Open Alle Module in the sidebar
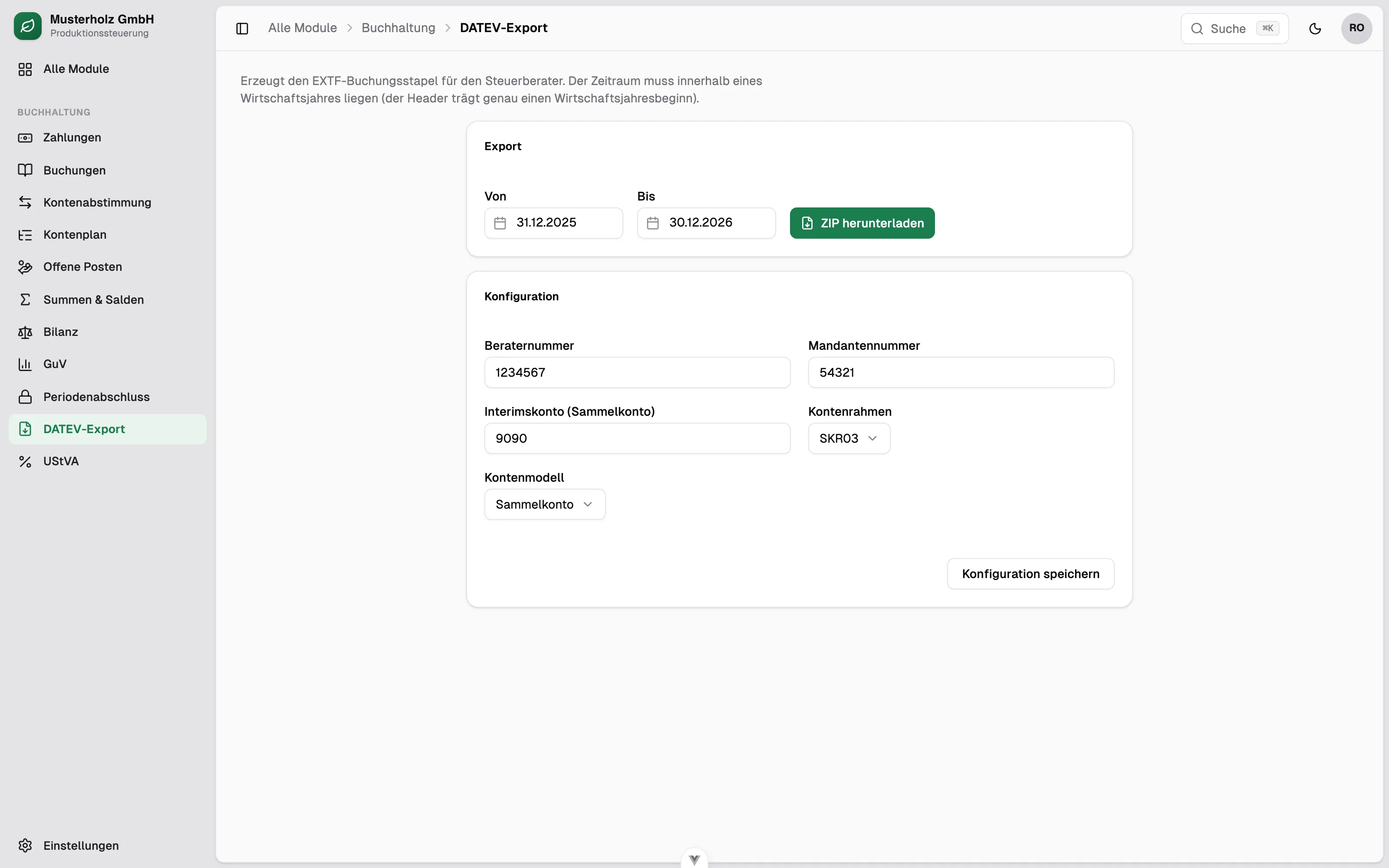Image resolution: width=1389 pixels, height=868 pixels. click(107, 69)
